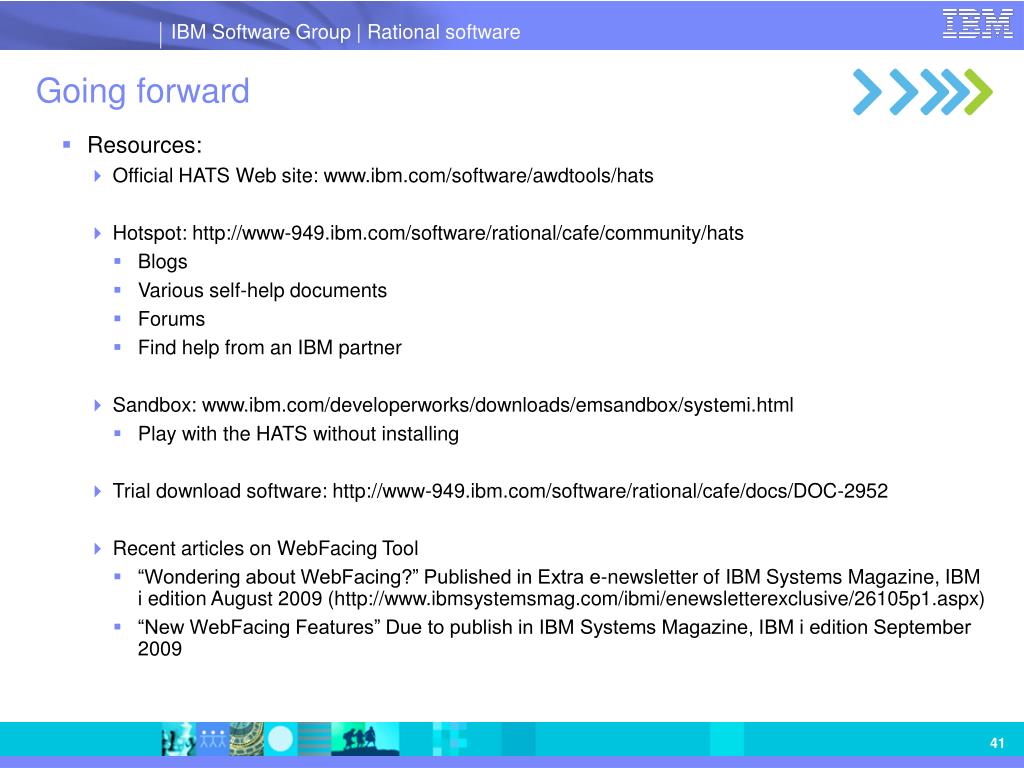Click the slide number 41

coord(997,743)
